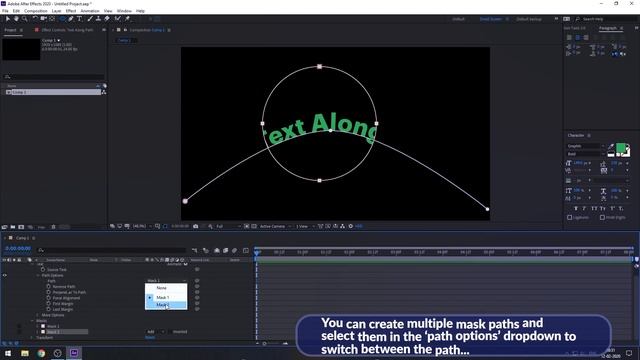
Task: Switch to Effect Controls tab
Action: coord(67,30)
